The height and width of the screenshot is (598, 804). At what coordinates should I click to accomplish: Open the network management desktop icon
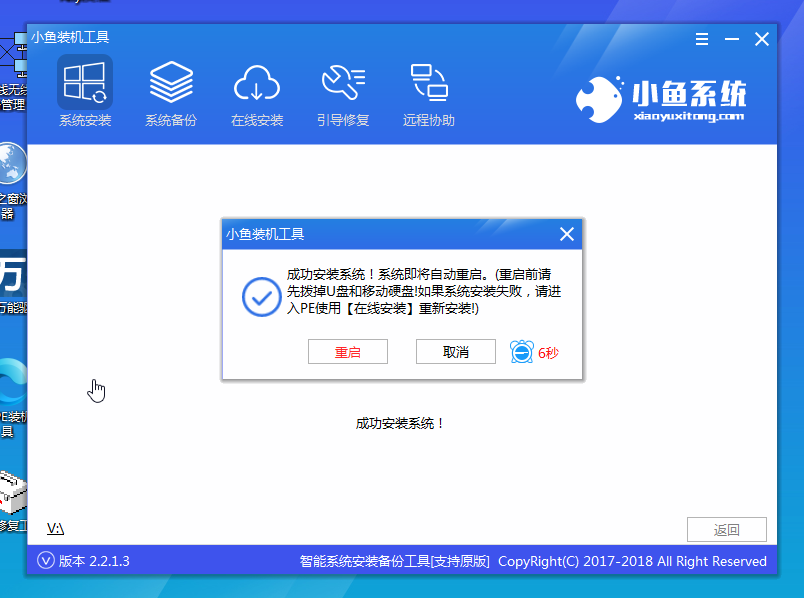click(x=13, y=60)
